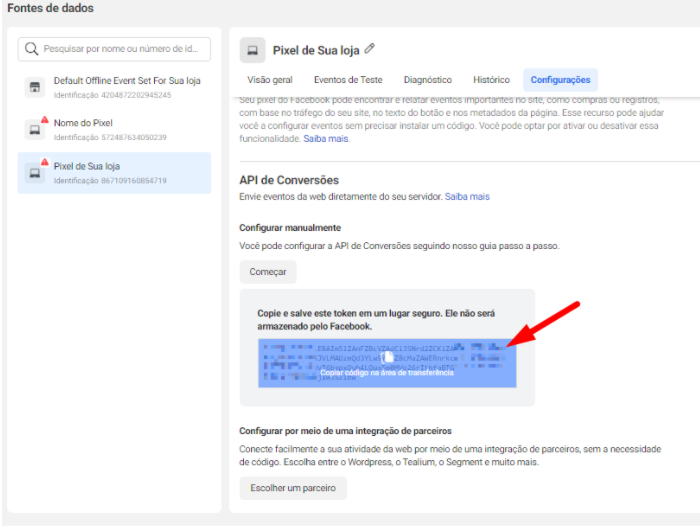This screenshot has width=700, height=531.
Task: Click the offline event set store icon
Action: (35, 87)
